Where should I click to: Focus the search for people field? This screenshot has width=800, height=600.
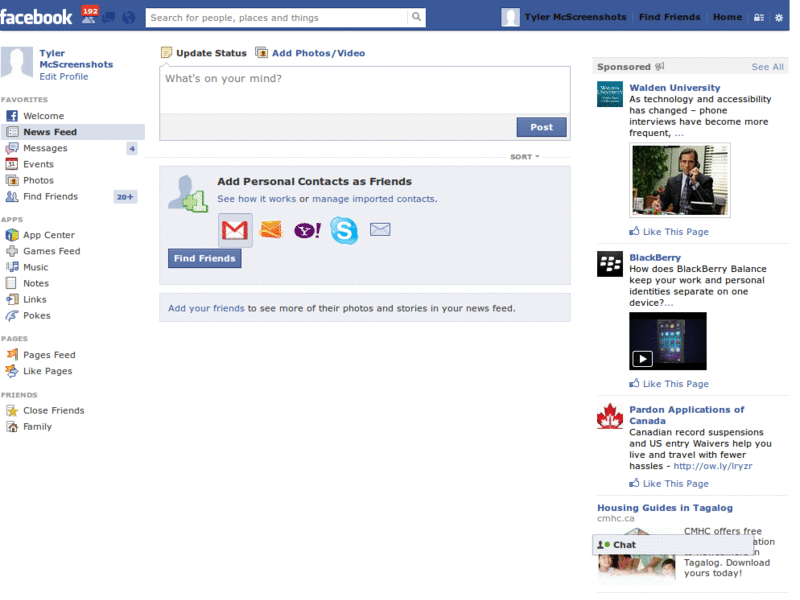277,17
